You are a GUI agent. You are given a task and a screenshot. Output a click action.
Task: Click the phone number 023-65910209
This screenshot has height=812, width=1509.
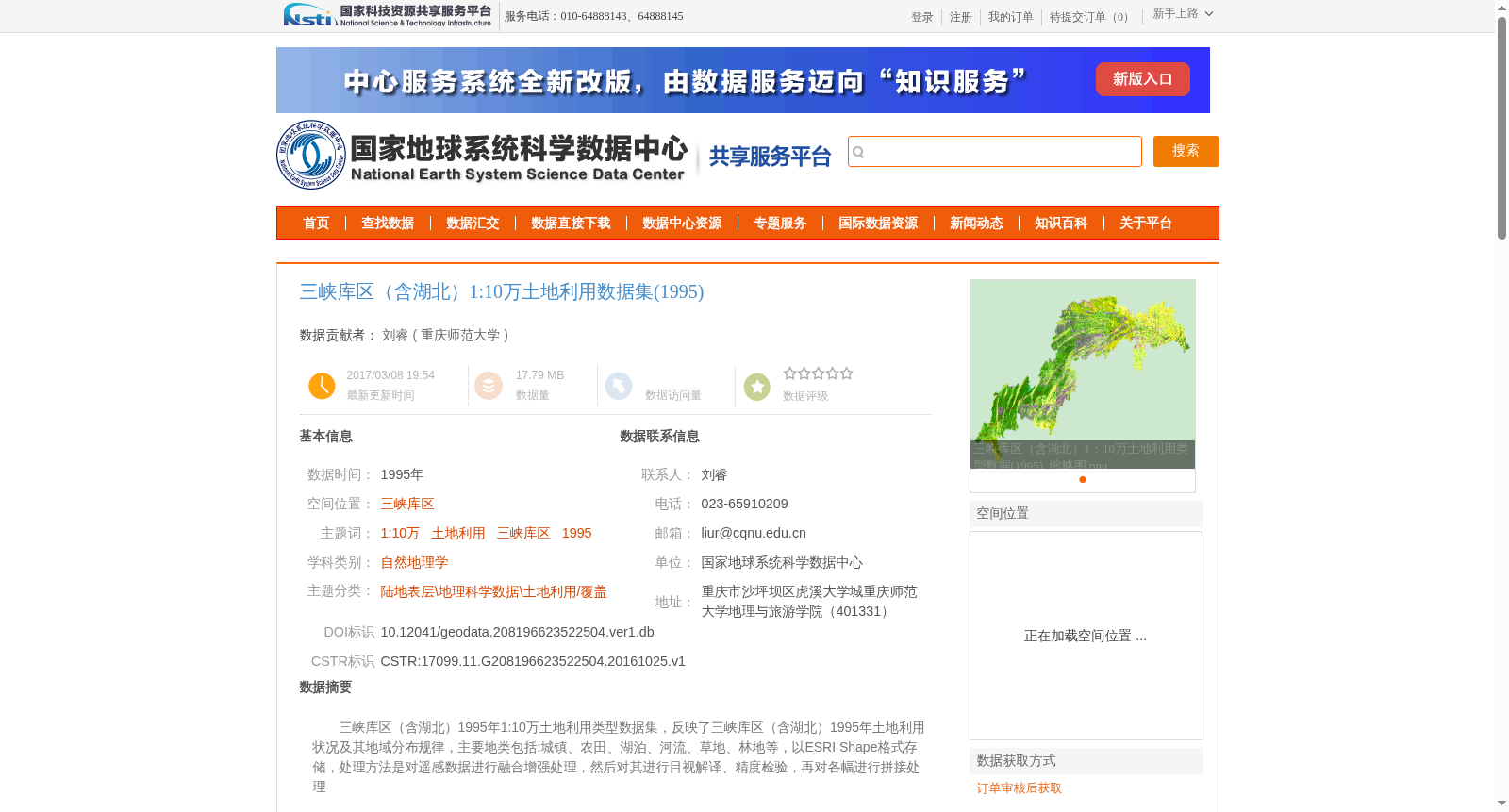point(744,504)
